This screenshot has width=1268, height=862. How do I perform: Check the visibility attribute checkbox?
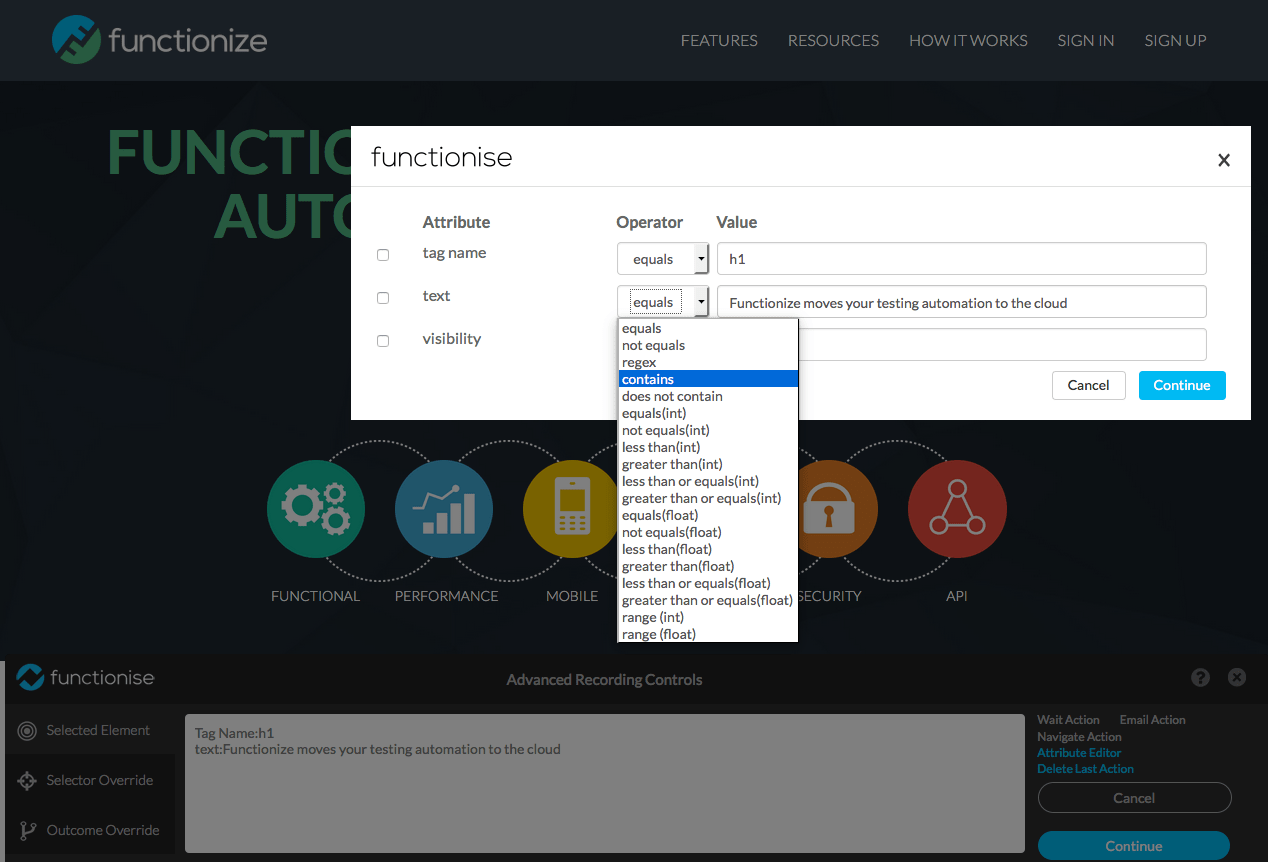383,341
